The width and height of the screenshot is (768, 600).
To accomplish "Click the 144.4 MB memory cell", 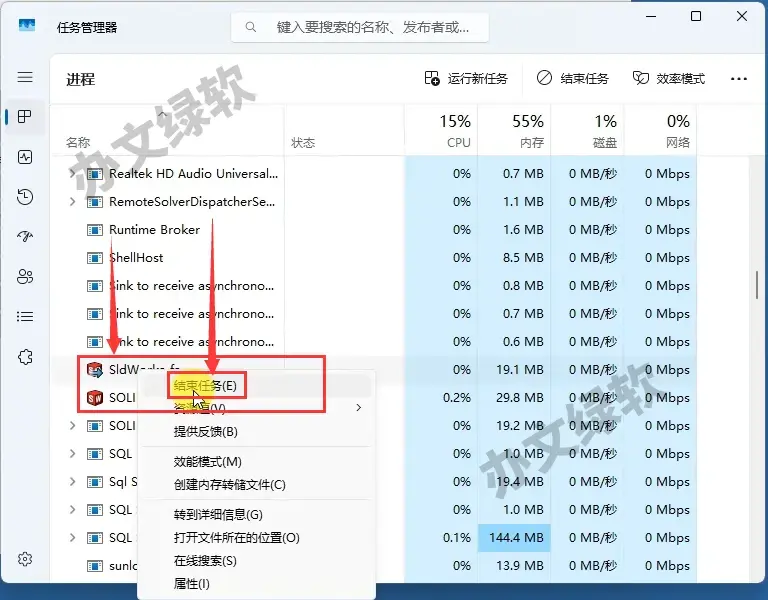I will click(514, 538).
